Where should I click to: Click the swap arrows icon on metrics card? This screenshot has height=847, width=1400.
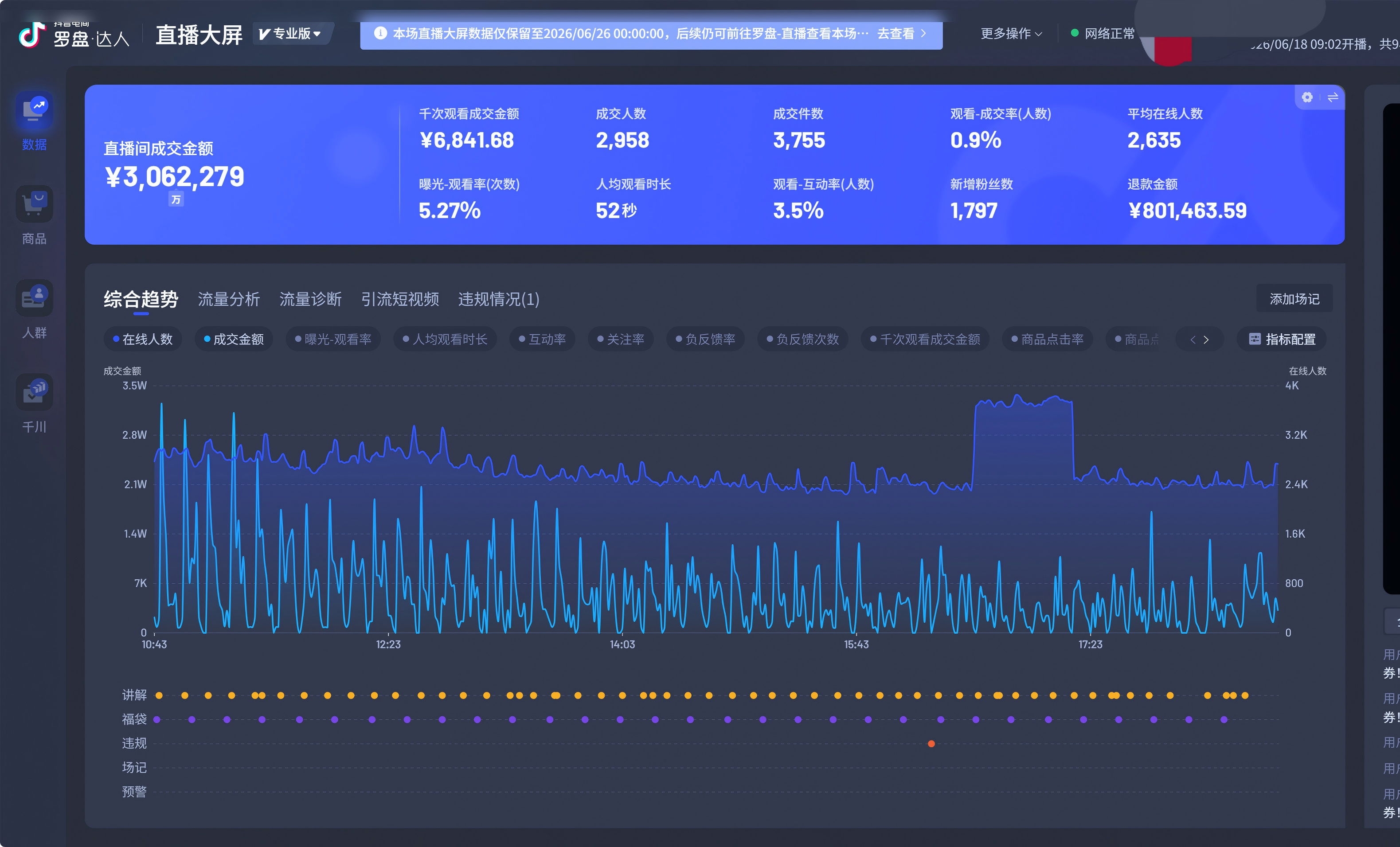pyautogui.click(x=1332, y=97)
